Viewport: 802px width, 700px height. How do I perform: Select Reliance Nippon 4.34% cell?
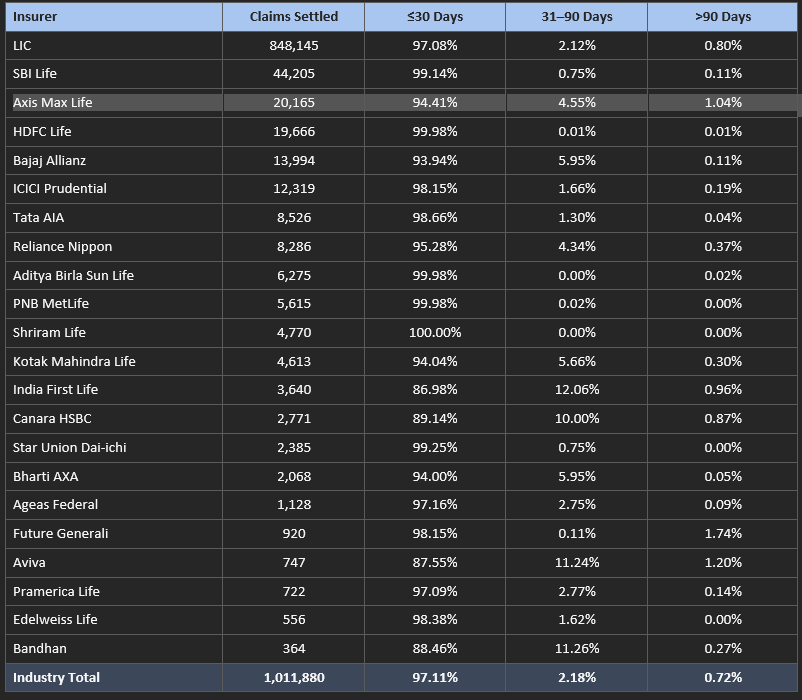point(576,246)
